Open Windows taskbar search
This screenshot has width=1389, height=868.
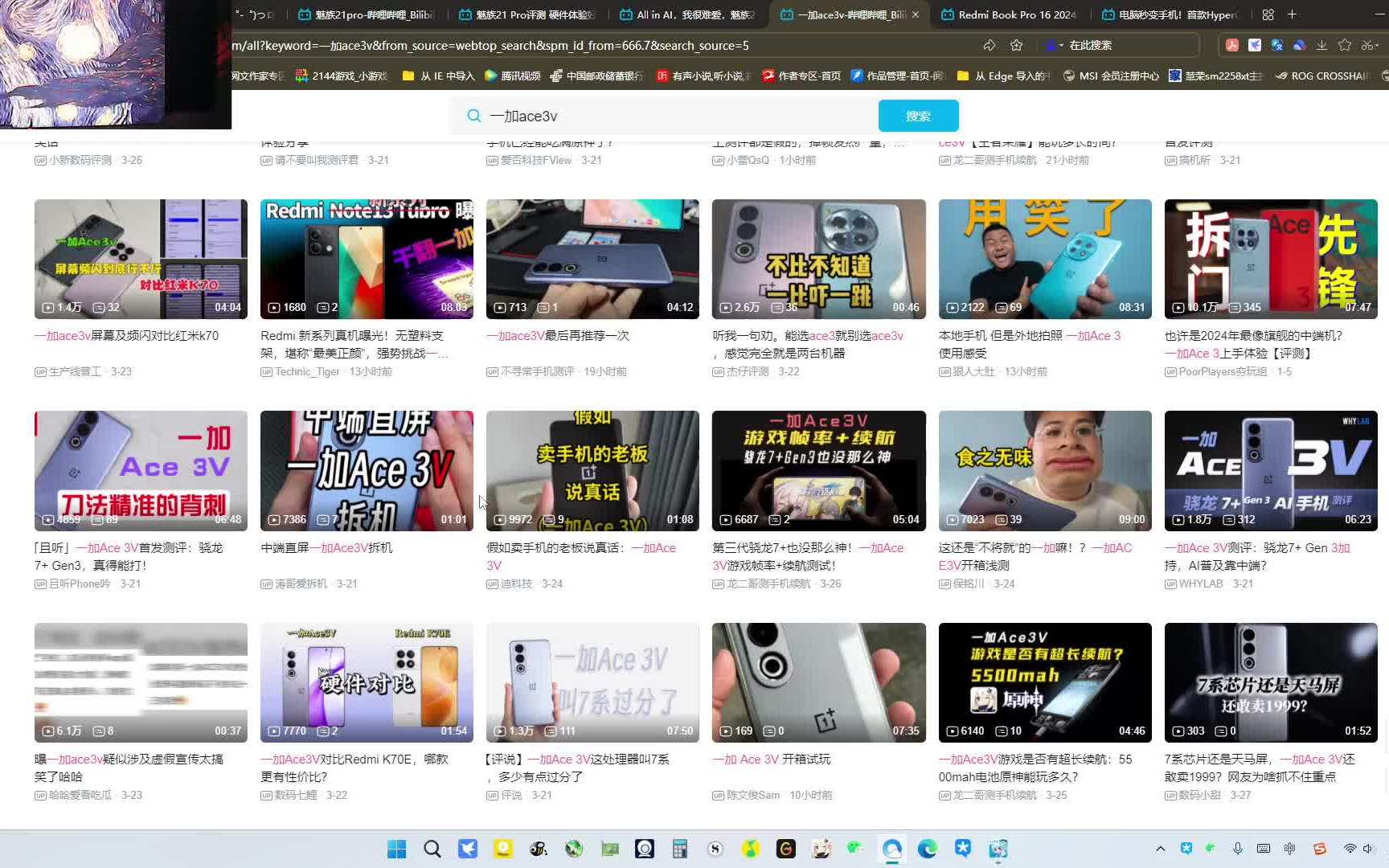coord(432,849)
